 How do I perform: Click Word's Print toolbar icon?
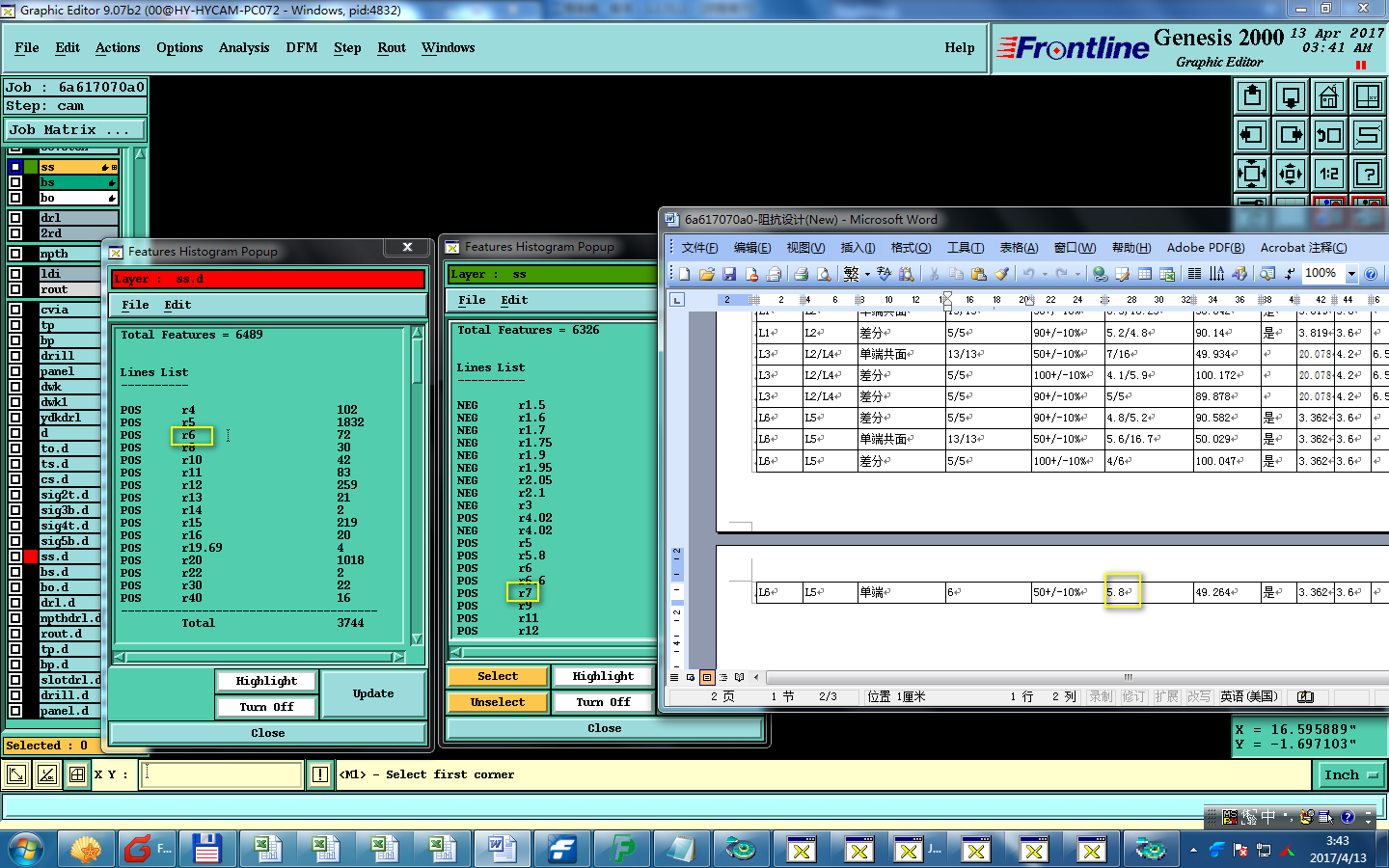[x=801, y=274]
